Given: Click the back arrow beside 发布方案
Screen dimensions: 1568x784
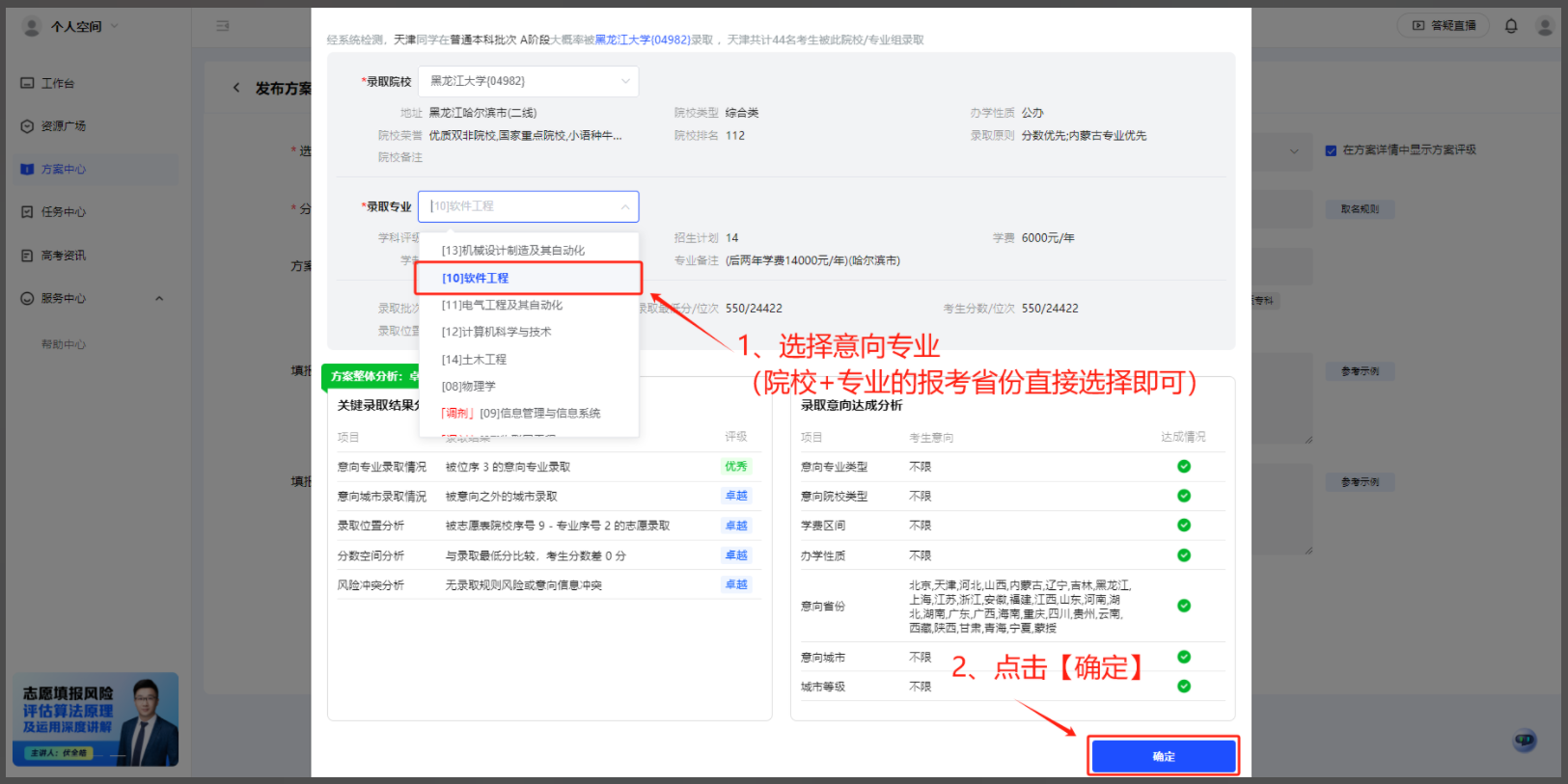Looking at the screenshot, I should pos(236,88).
